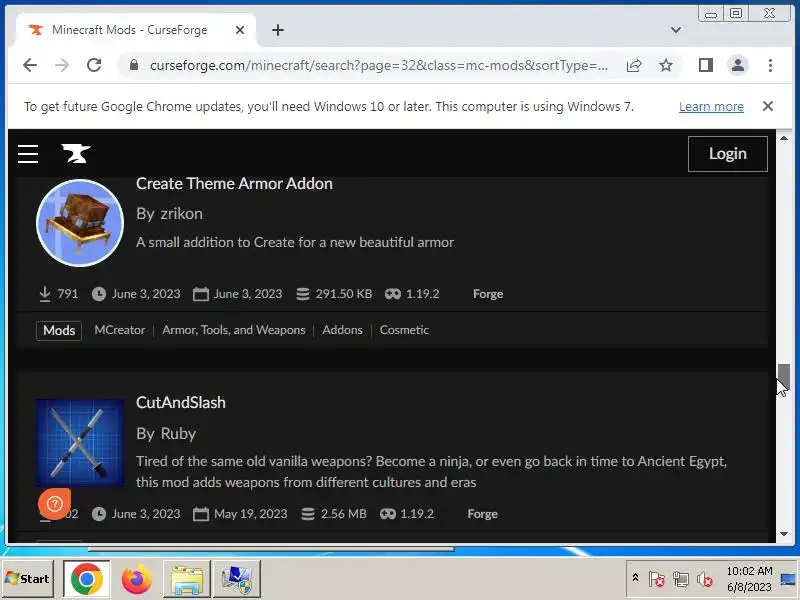Click the scrollbar down arrow

(784, 534)
